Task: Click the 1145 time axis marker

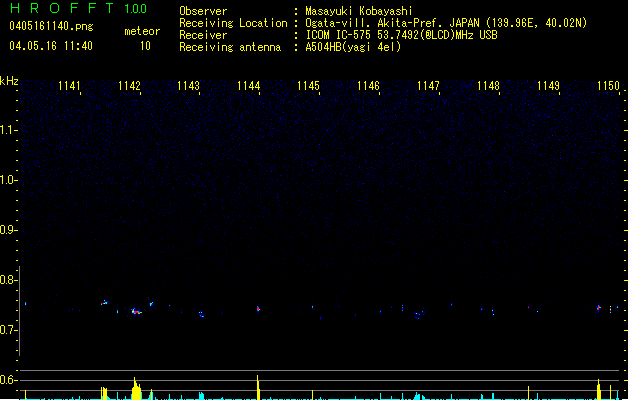Action: click(308, 86)
